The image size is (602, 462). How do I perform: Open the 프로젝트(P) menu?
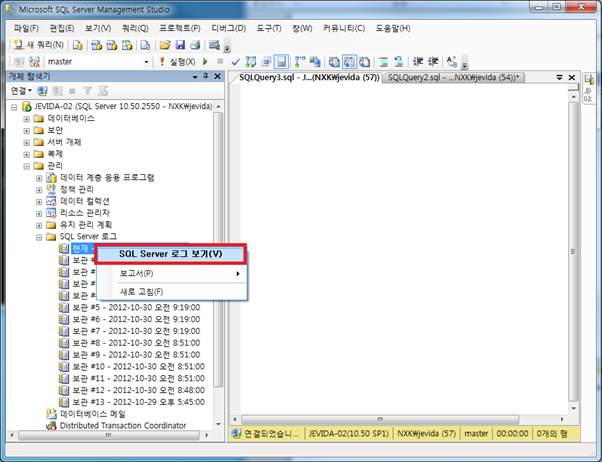pos(180,28)
